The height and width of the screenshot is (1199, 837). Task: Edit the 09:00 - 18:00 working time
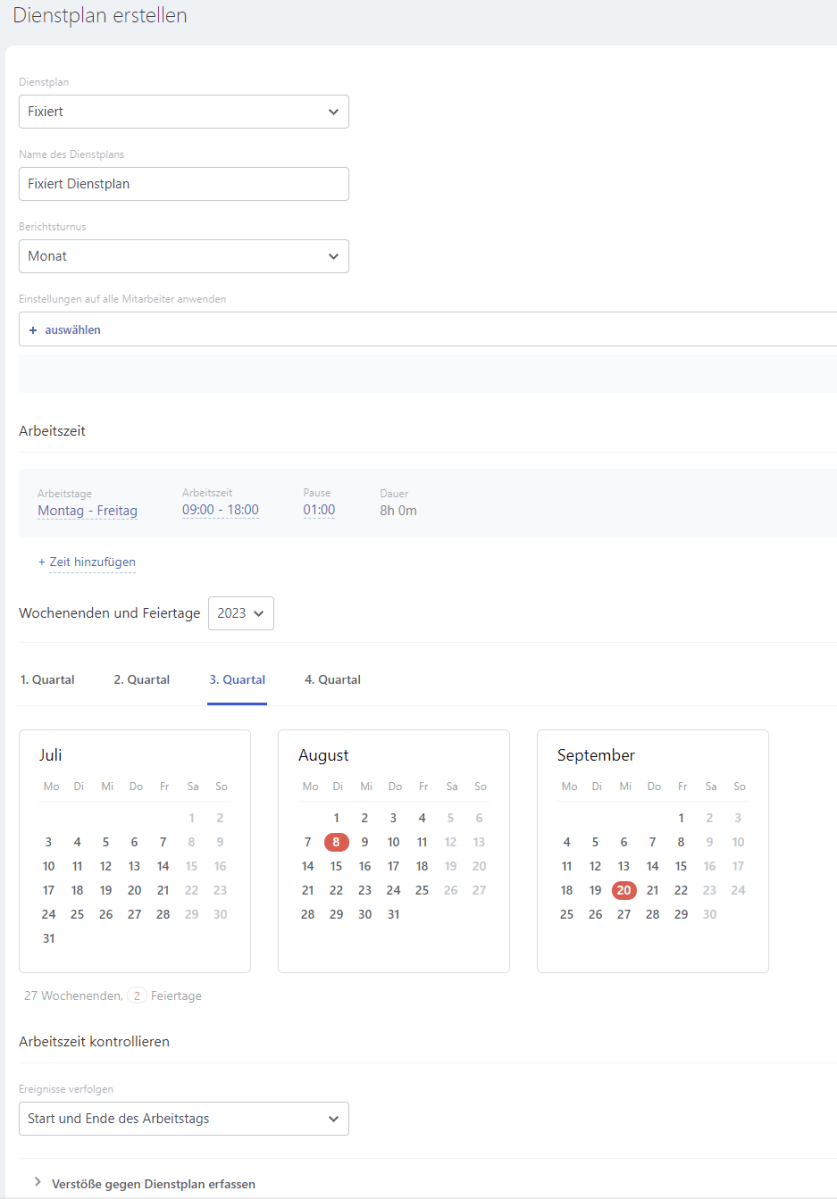coord(220,510)
